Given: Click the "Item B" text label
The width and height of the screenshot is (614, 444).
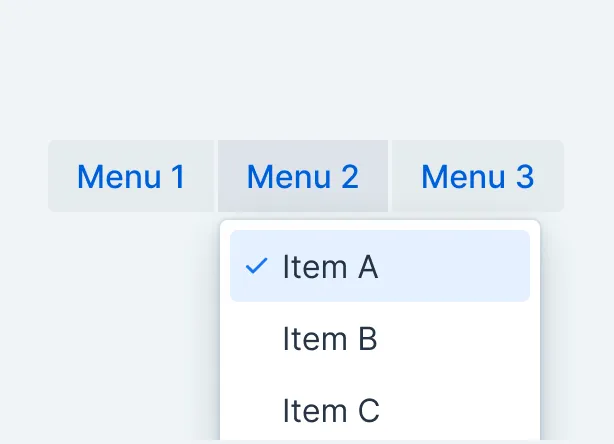Looking at the screenshot, I should pos(330,339).
